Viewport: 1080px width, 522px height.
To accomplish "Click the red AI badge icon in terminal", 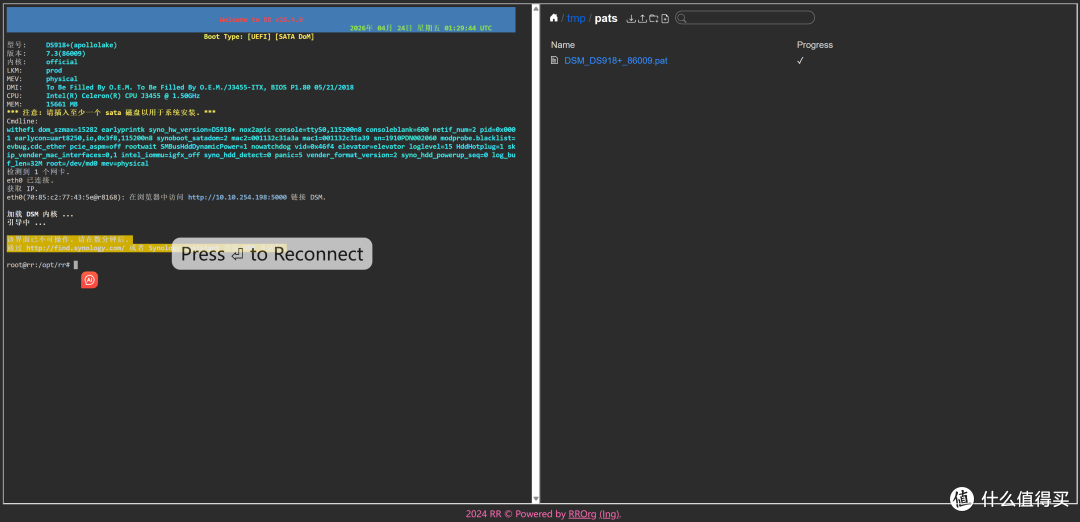I will click(90, 280).
